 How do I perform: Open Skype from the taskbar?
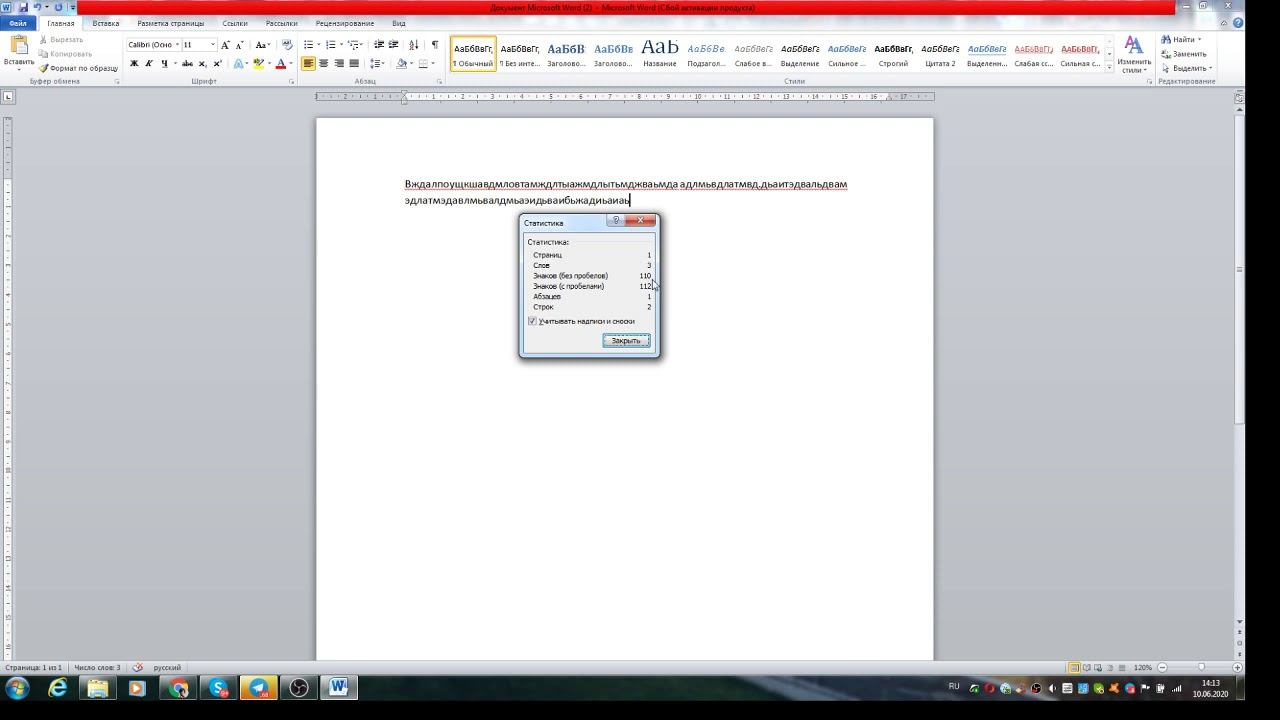click(218, 688)
